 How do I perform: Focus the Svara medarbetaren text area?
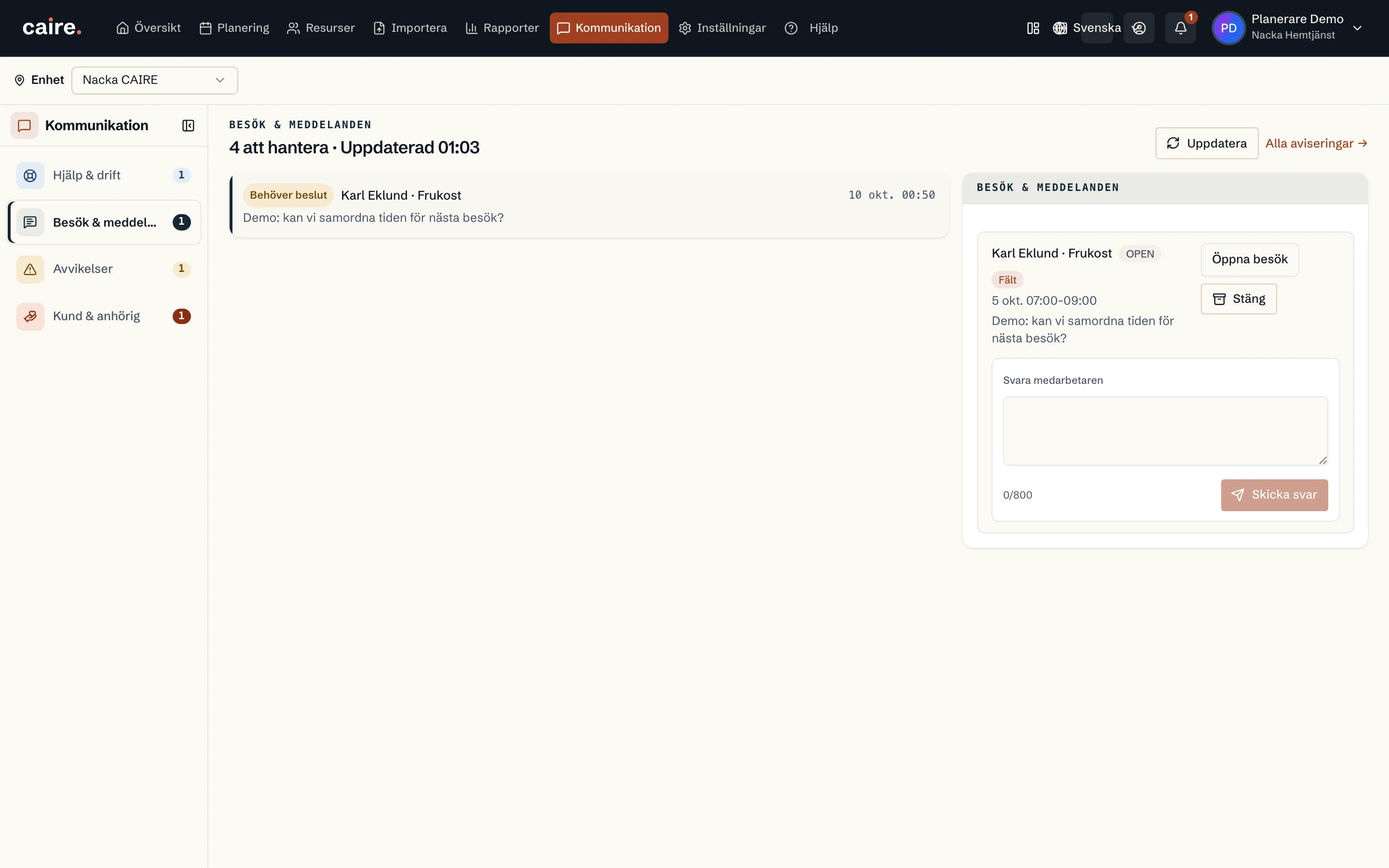tap(1165, 431)
